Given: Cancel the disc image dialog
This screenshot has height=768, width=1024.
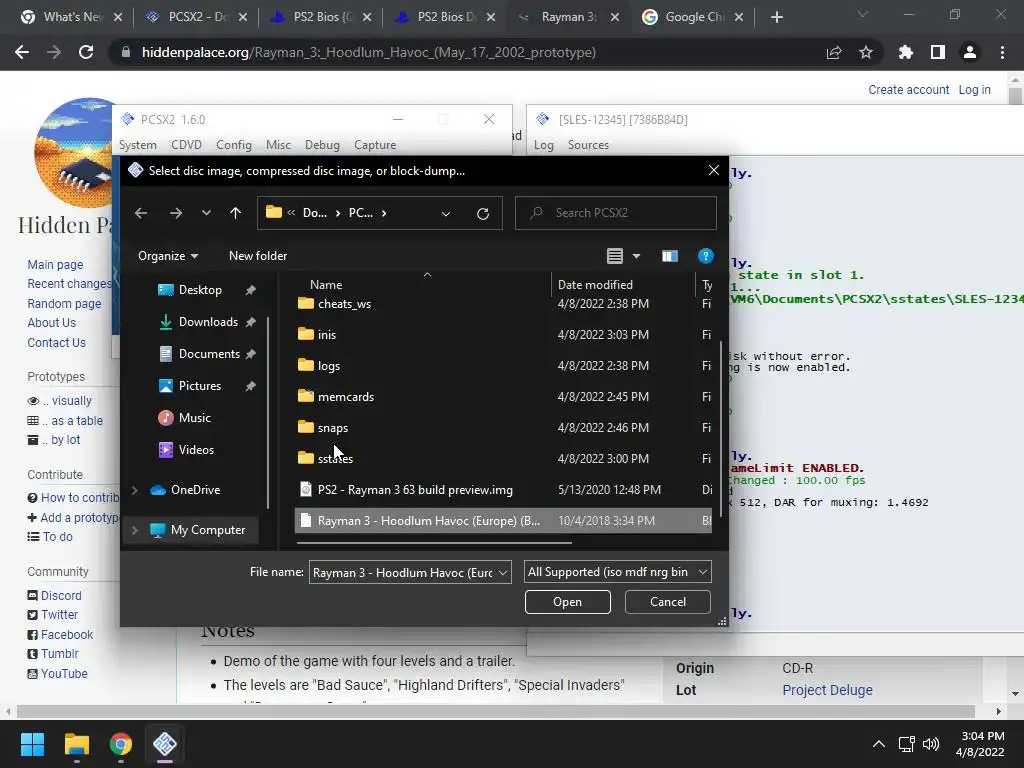Looking at the screenshot, I should [667, 602].
